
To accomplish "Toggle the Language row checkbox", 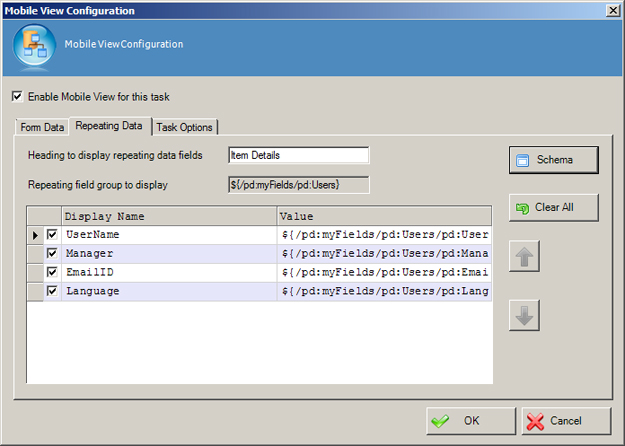I will 52,291.
